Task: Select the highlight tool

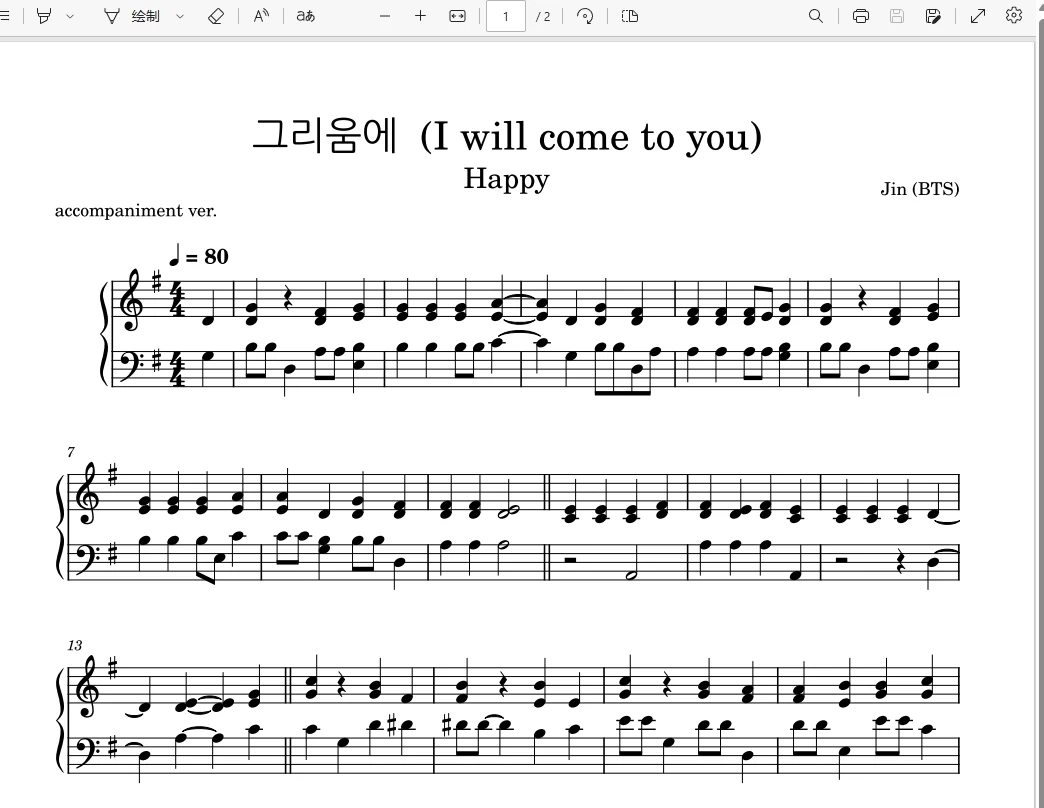Action: pos(44,16)
